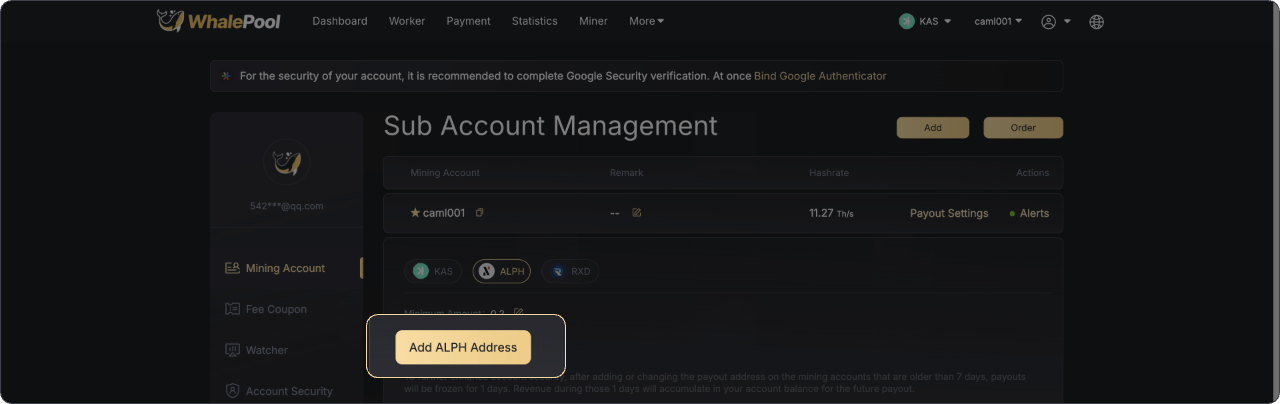Expand the More menu
This screenshot has width=1280, height=404.
pyautogui.click(x=646, y=21)
